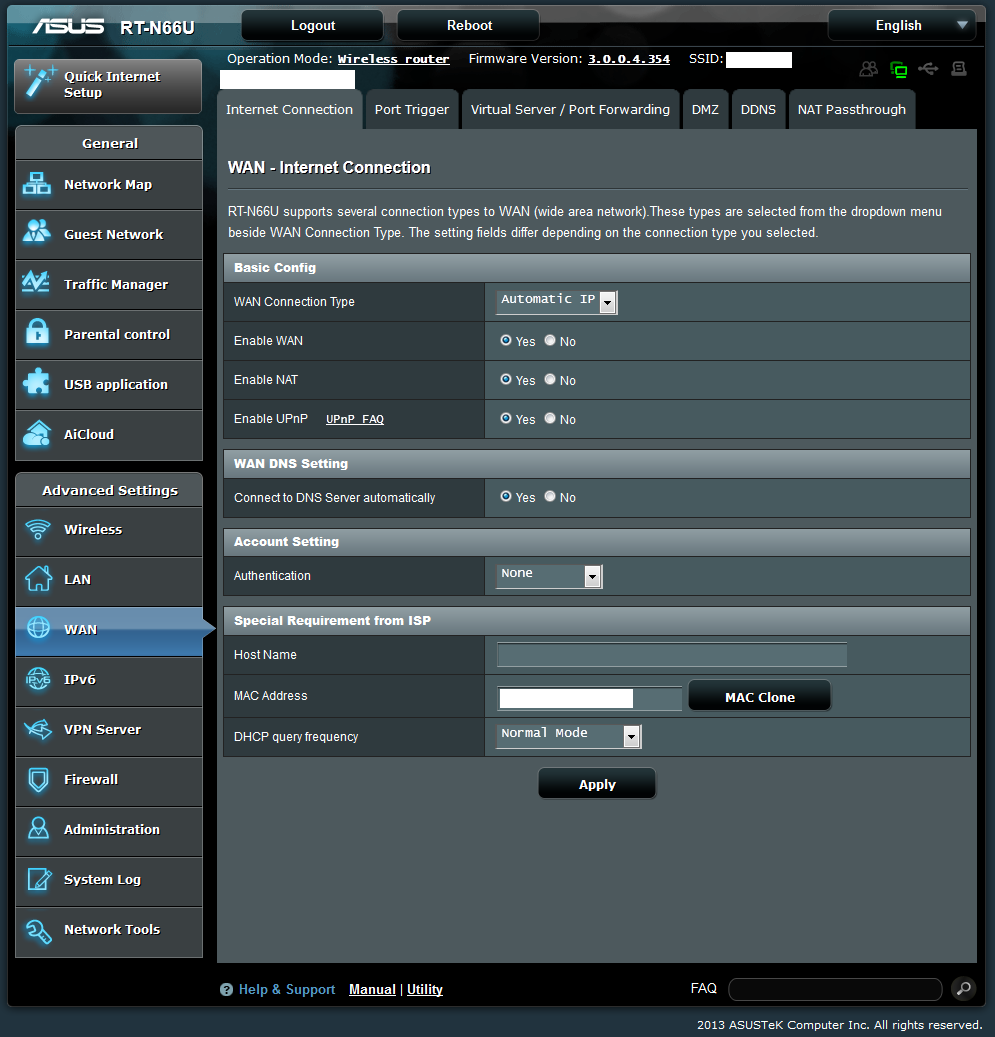The image size is (995, 1037).
Task: Switch to the NAT Passthrough tab
Action: tap(851, 109)
